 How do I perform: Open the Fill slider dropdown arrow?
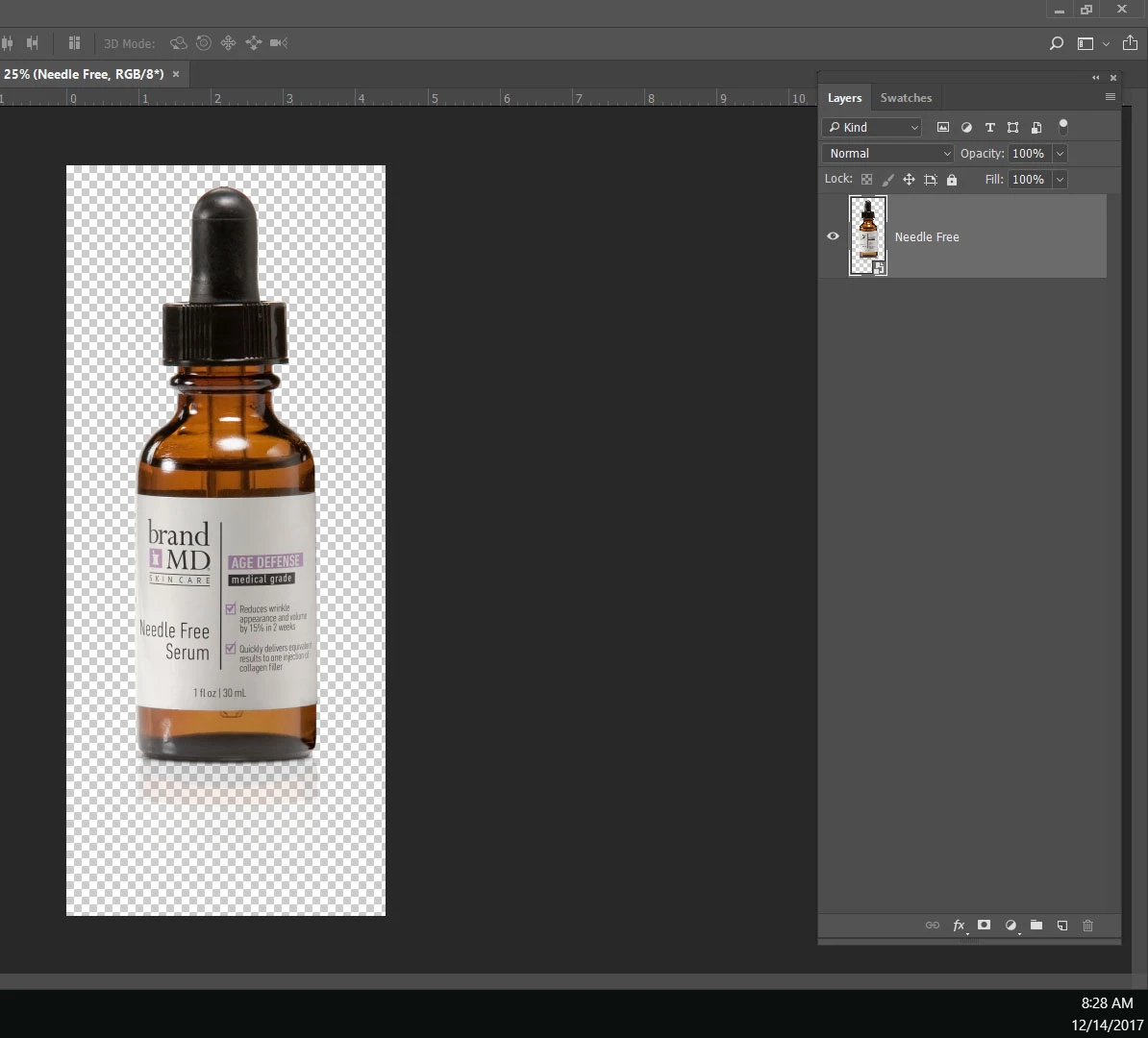pos(1060,180)
